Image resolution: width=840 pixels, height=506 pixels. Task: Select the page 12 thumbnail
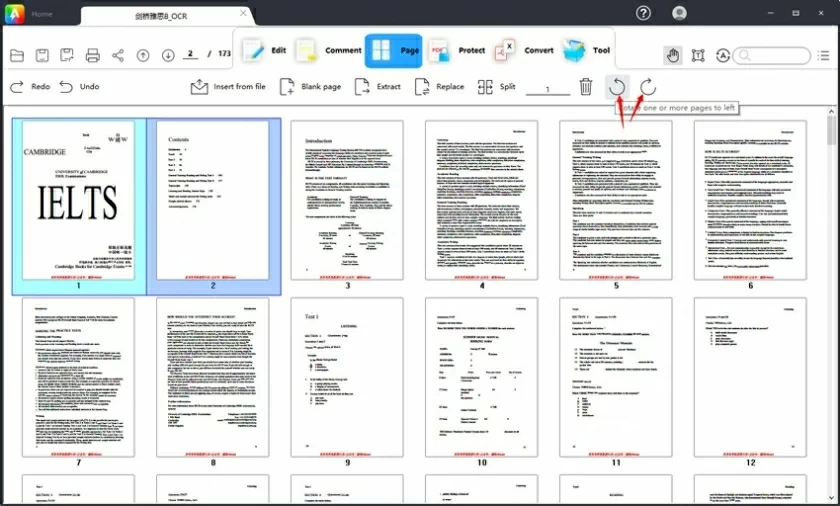click(750, 377)
